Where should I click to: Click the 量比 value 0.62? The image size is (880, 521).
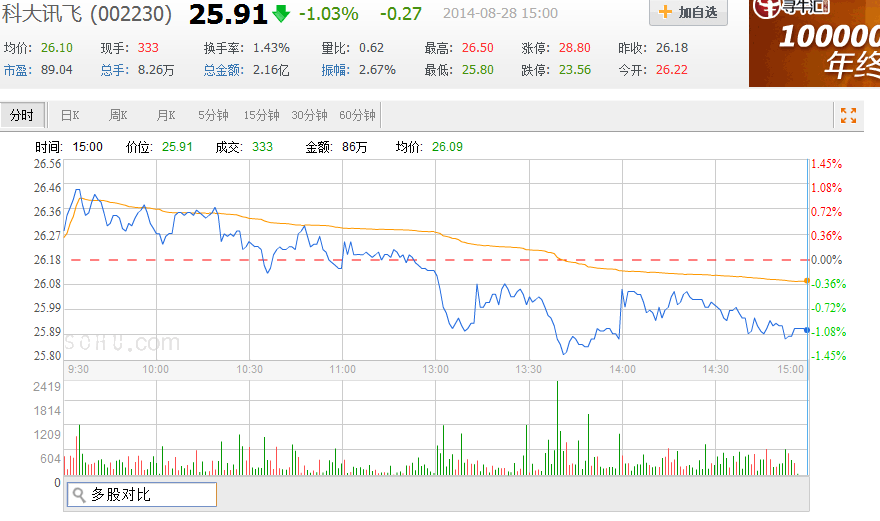tap(372, 48)
